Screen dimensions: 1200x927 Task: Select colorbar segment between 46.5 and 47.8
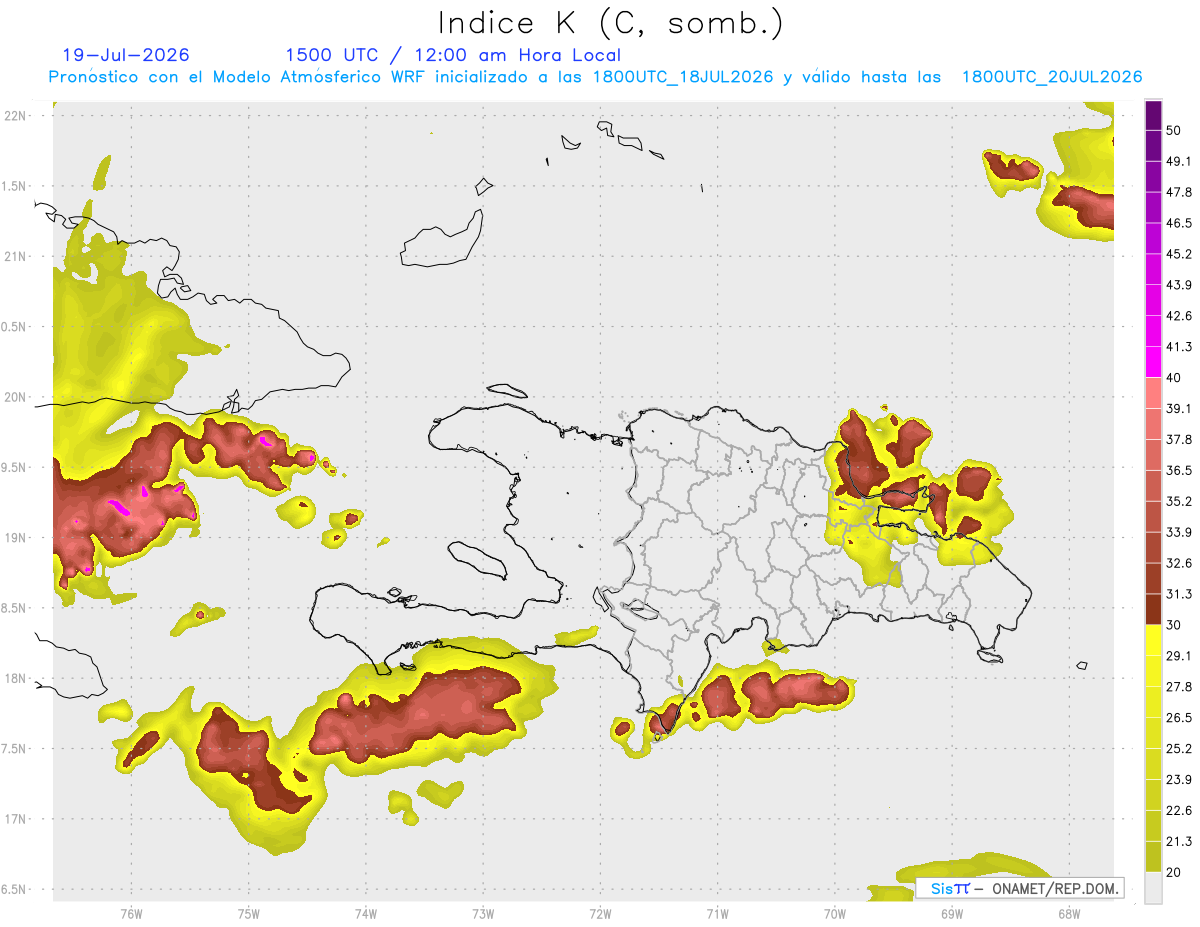[1153, 207]
